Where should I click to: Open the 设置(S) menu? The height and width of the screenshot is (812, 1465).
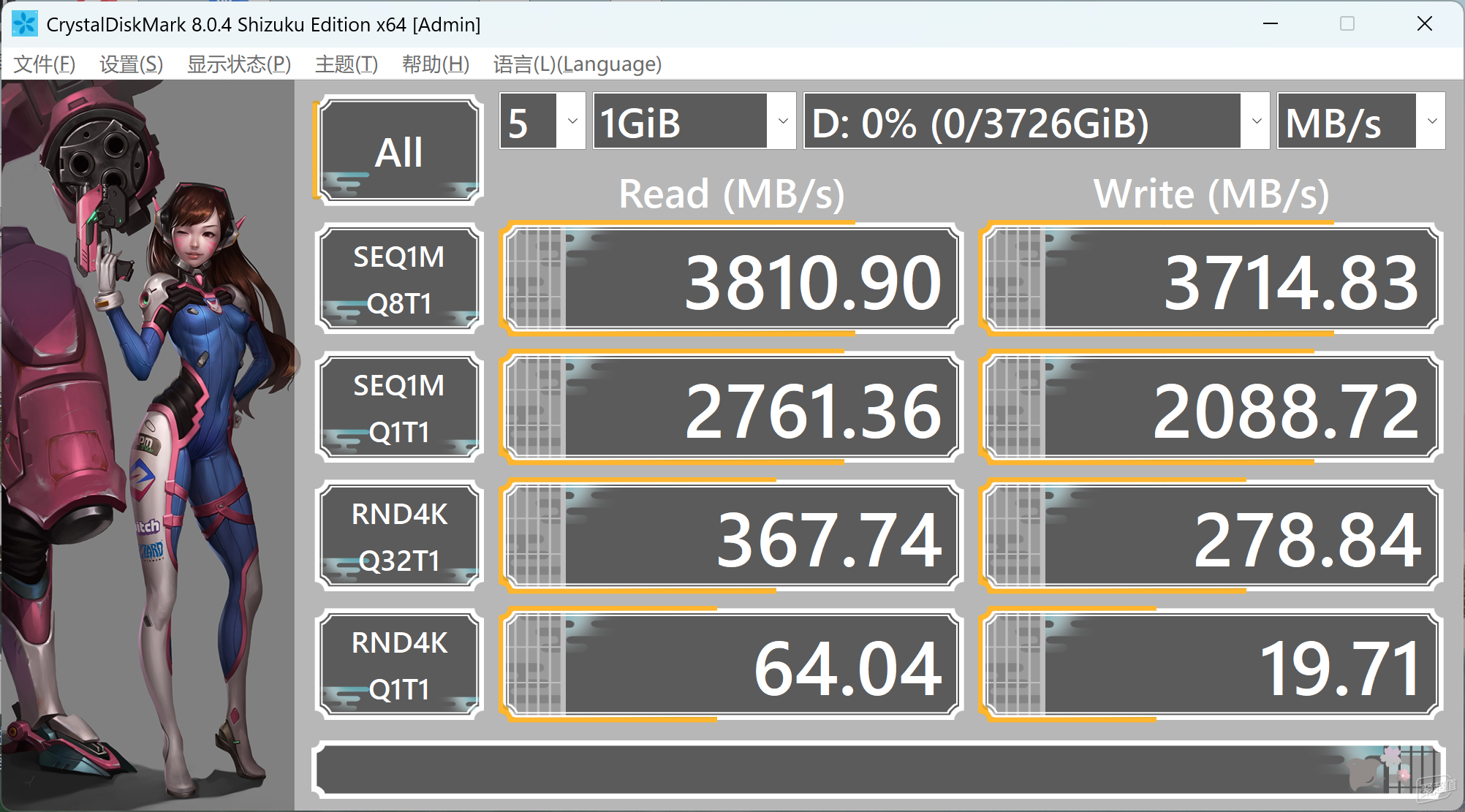[131, 64]
